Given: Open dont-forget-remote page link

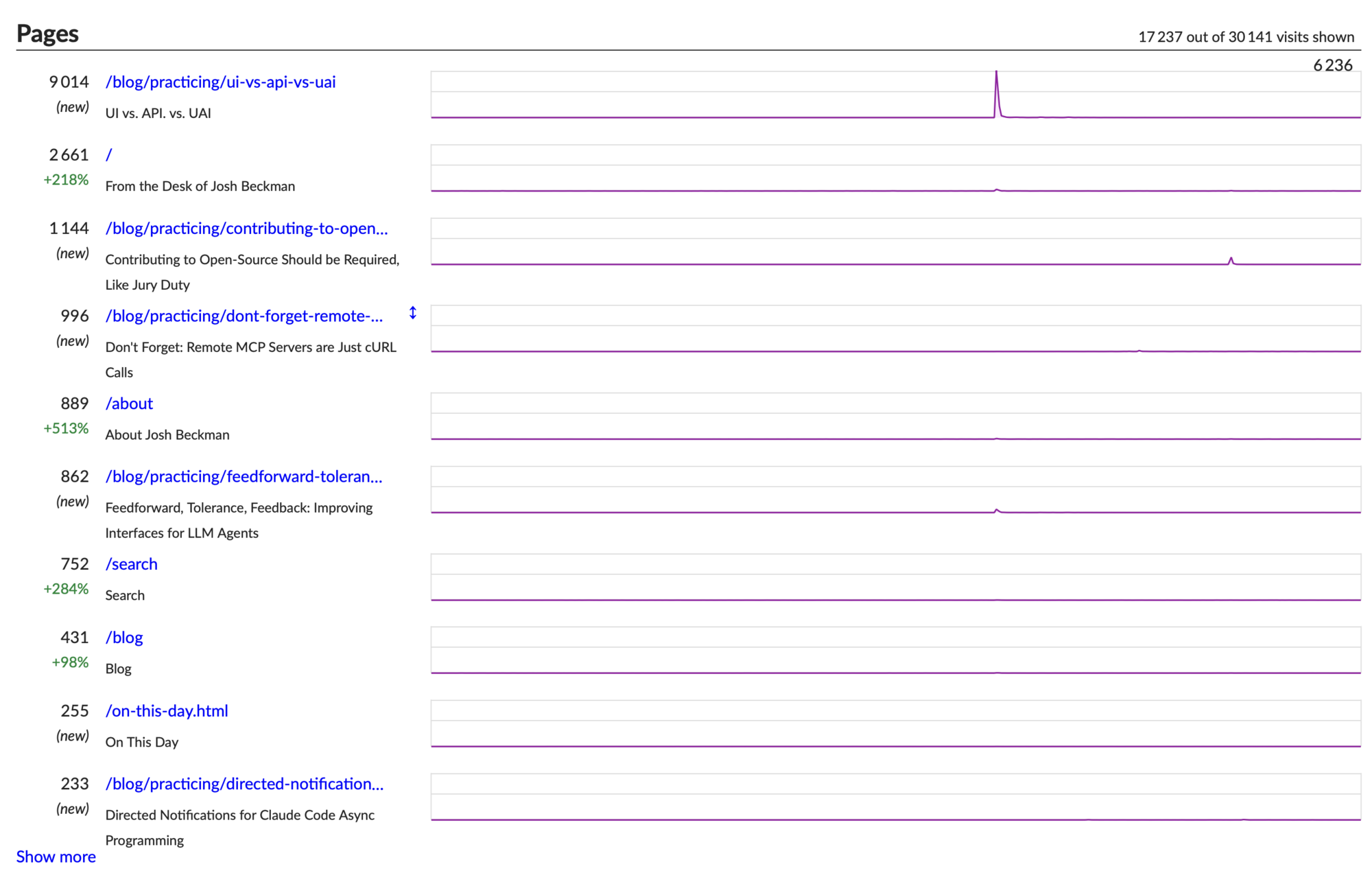Looking at the screenshot, I should coord(244,316).
